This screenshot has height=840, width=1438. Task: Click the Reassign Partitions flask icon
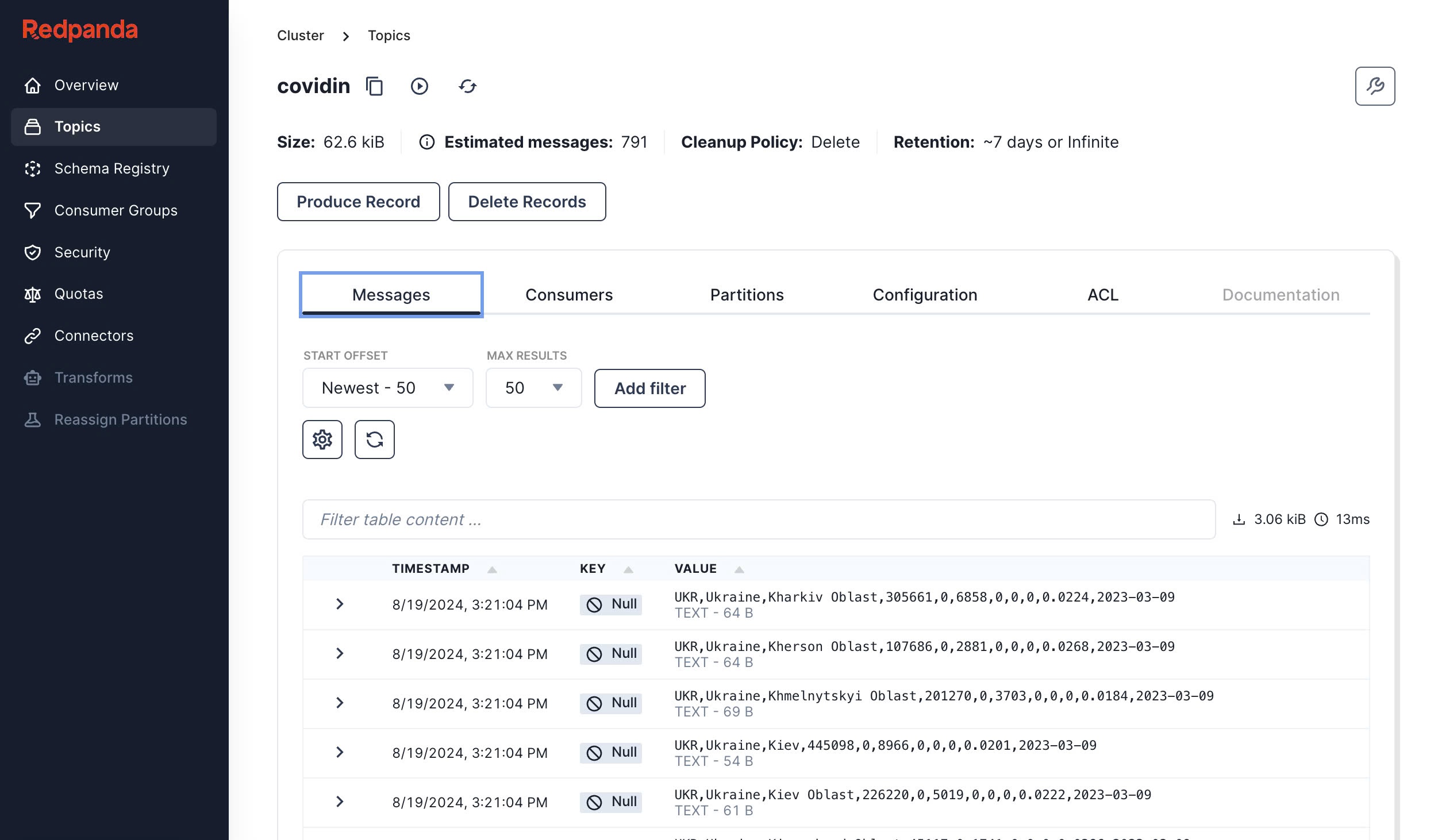[x=33, y=419]
